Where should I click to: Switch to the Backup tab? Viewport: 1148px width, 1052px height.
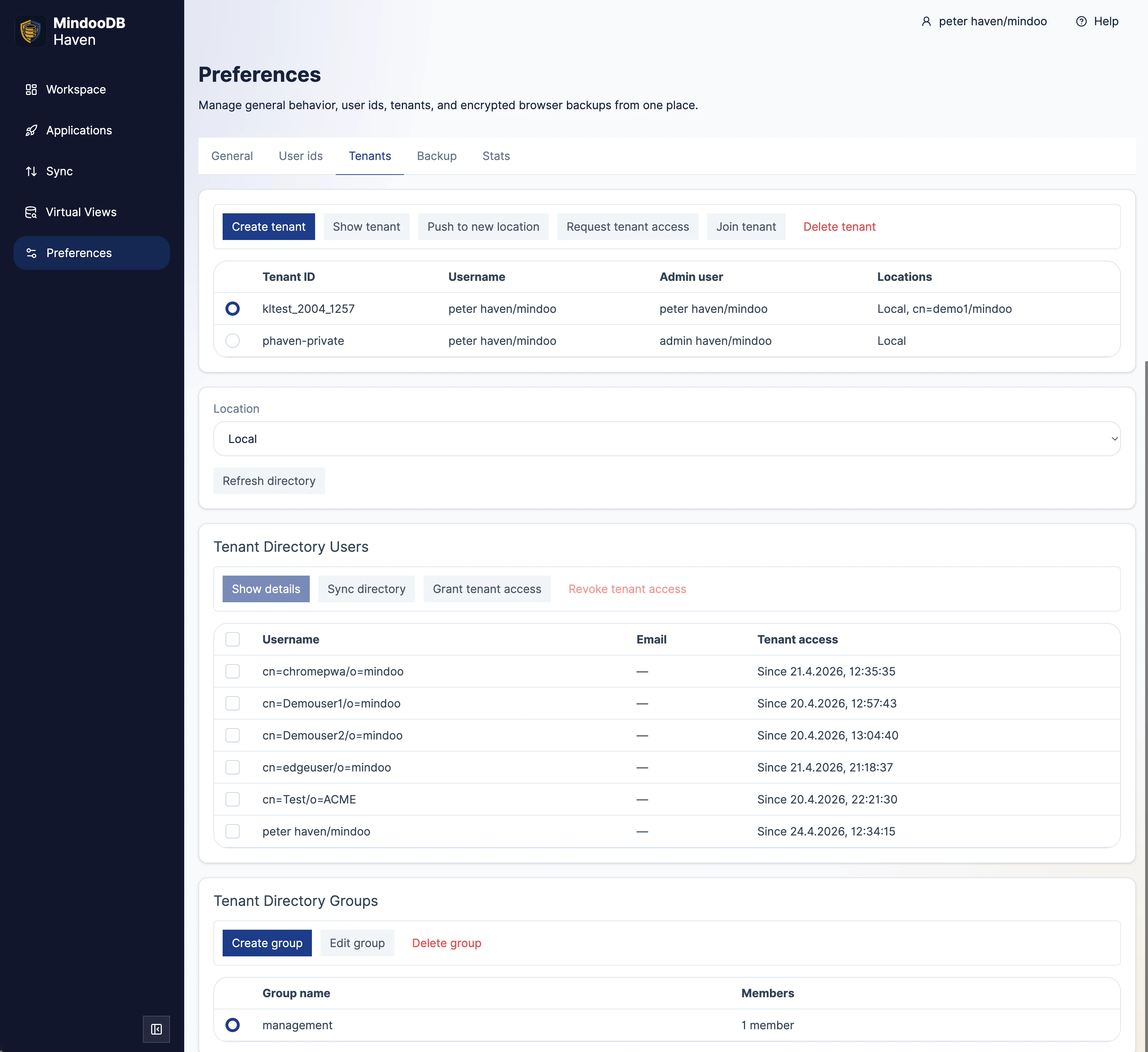pyautogui.click(x=437, y=156)
